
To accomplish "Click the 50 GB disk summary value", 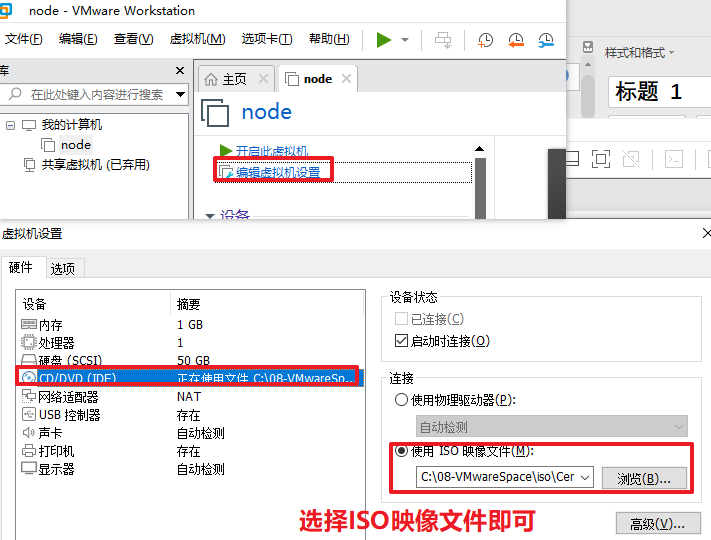I will point(194,360).
